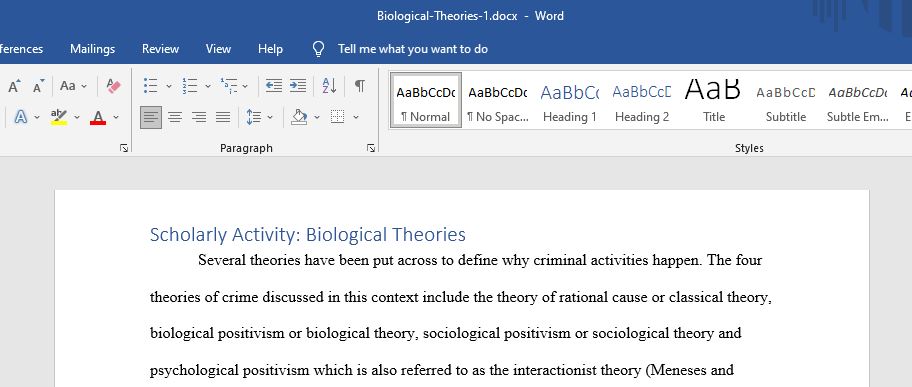Image resolution: width=912 pixels, height=387 pixels.
Task: Apply the Heading 1 style
Action: (x=570, y=100)
